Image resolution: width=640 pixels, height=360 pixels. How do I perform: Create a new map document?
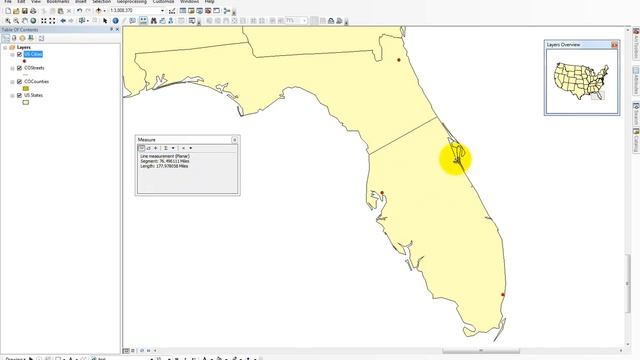tap(8, 11)
